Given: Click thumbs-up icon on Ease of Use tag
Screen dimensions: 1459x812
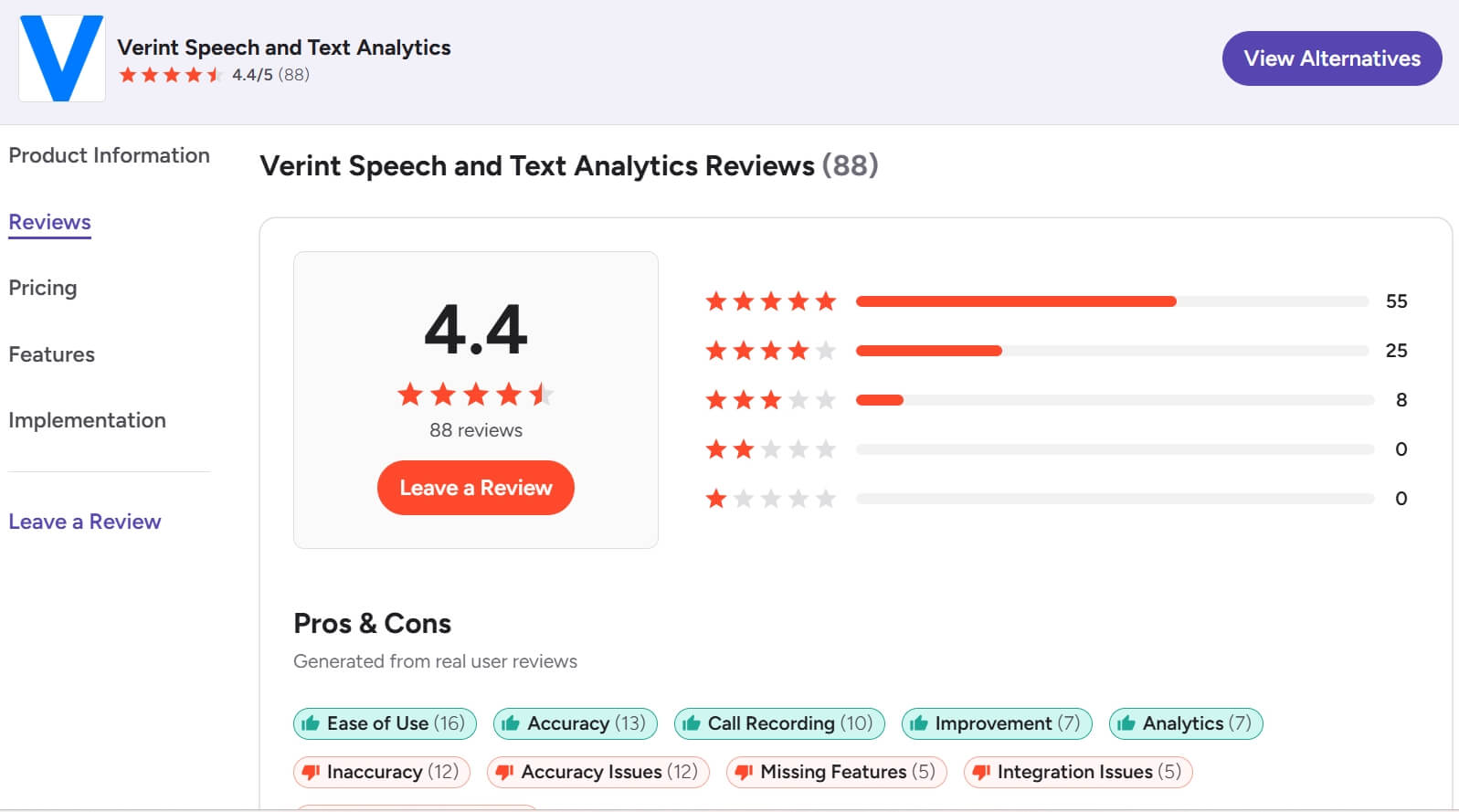Looking at the screenshot, I should coord(311,724).
